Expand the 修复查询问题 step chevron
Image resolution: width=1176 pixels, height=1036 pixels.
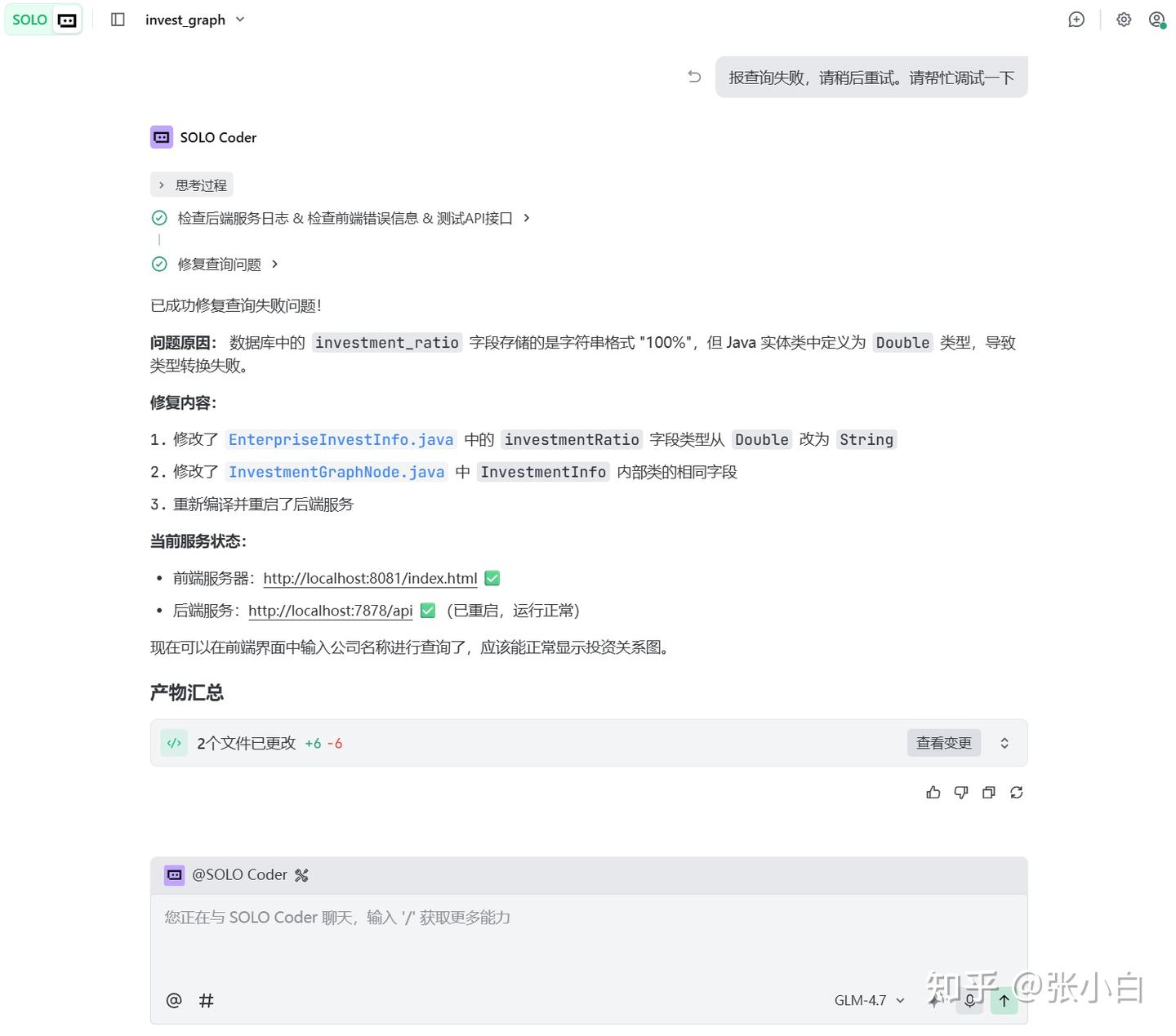274,264
